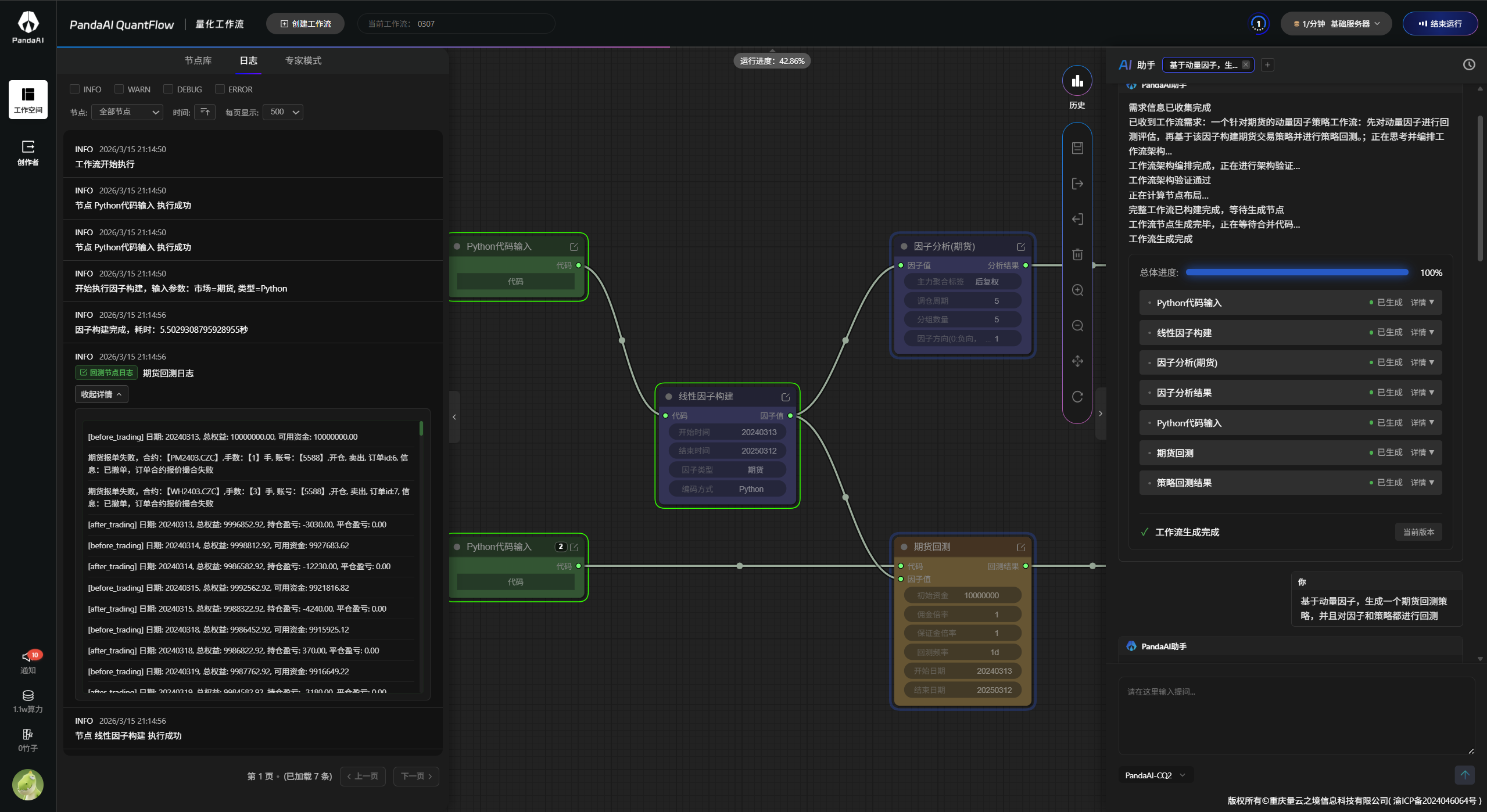This screenshot has height=812, width=1487.
Task: Click the 总体进度 progress bar
Action: coord(1297,272)
